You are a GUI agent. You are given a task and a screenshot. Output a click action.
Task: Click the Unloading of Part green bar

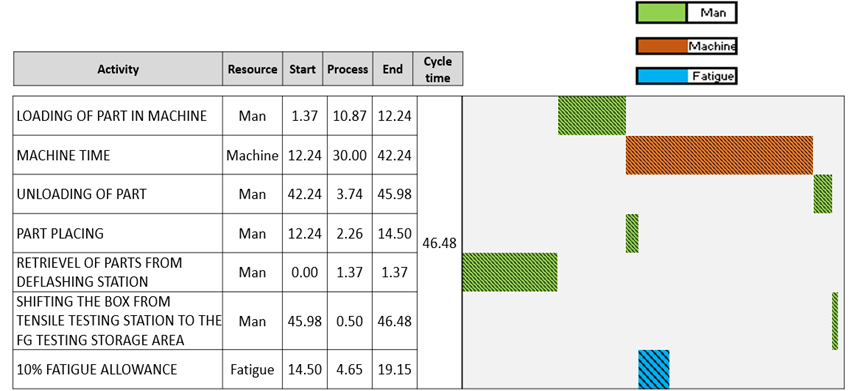[823, 194]
